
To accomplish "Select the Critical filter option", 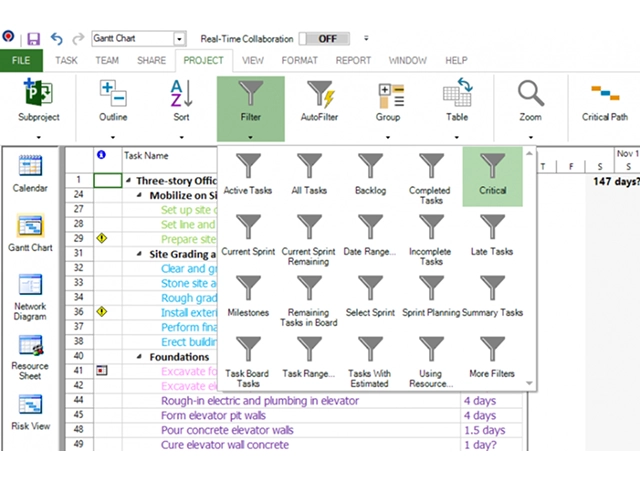I will tap(492, 176).
